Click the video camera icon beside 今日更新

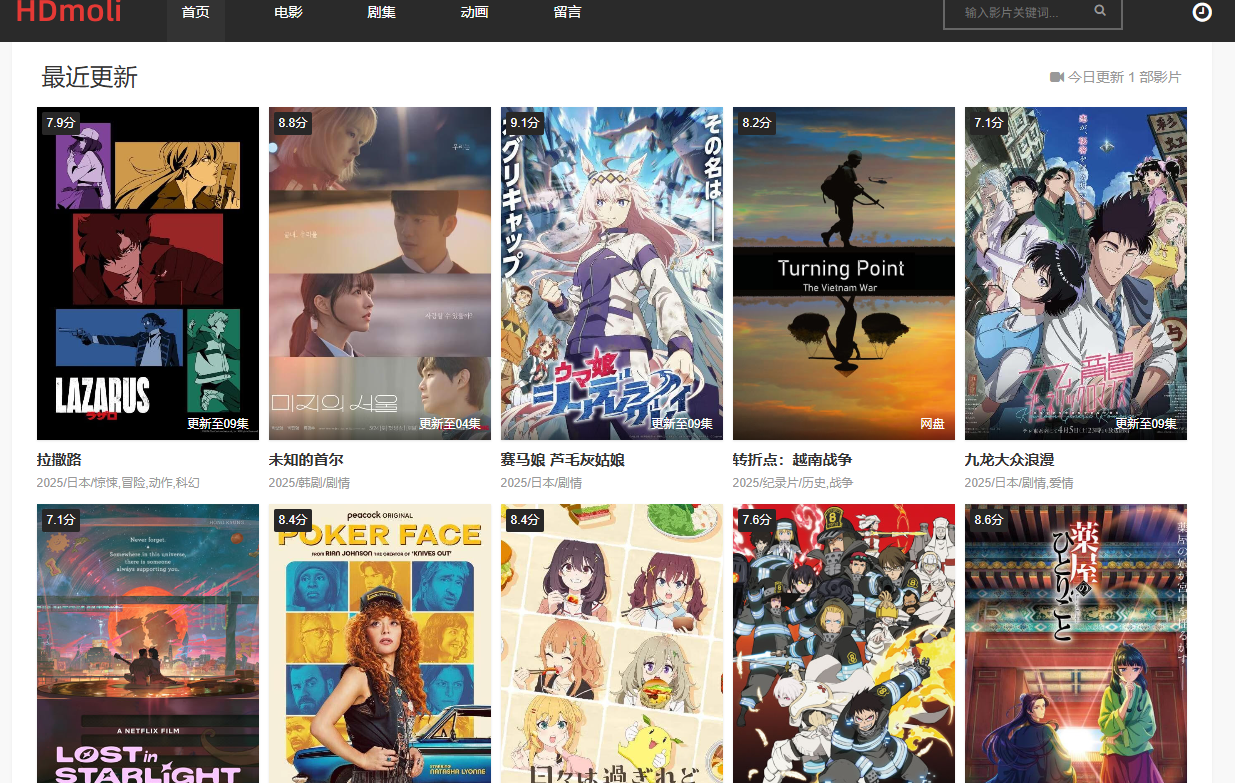pyautogui.click(x=1057, y=77)
